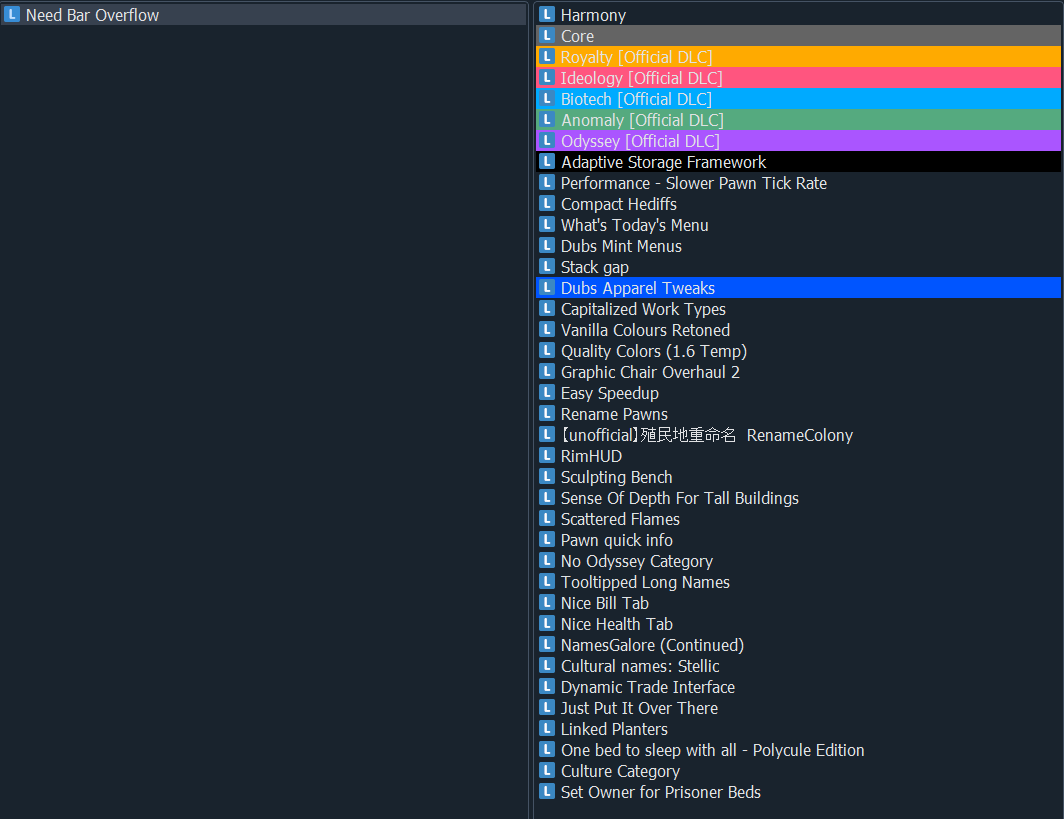The width and height of the screenshot is (1064, 819).
Task: Click L icon beside Nice Bill Tab
Action: pos(547,603)
